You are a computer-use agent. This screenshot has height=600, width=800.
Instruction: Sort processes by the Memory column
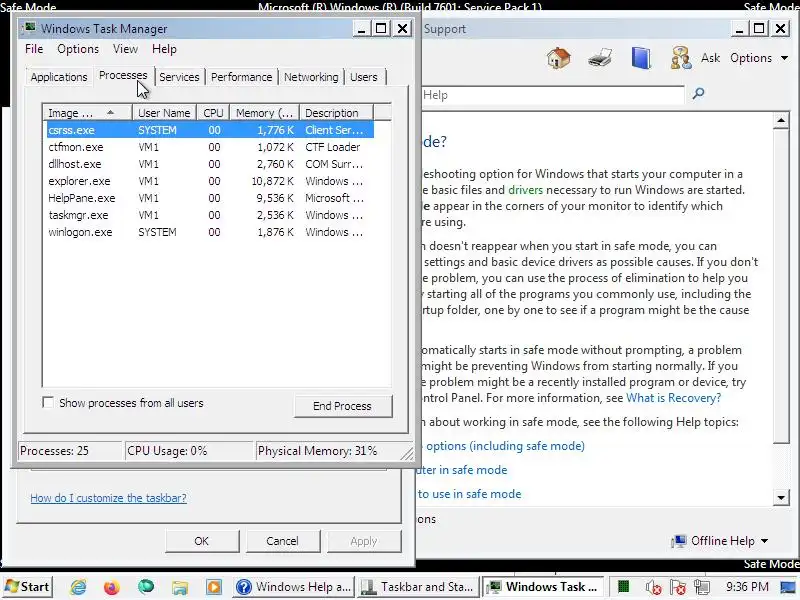coord(264,113)
